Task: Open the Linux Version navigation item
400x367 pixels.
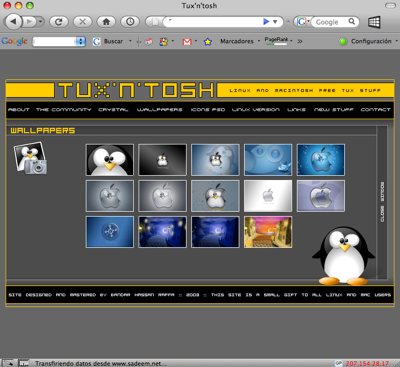Action: [x=256, y=109]
